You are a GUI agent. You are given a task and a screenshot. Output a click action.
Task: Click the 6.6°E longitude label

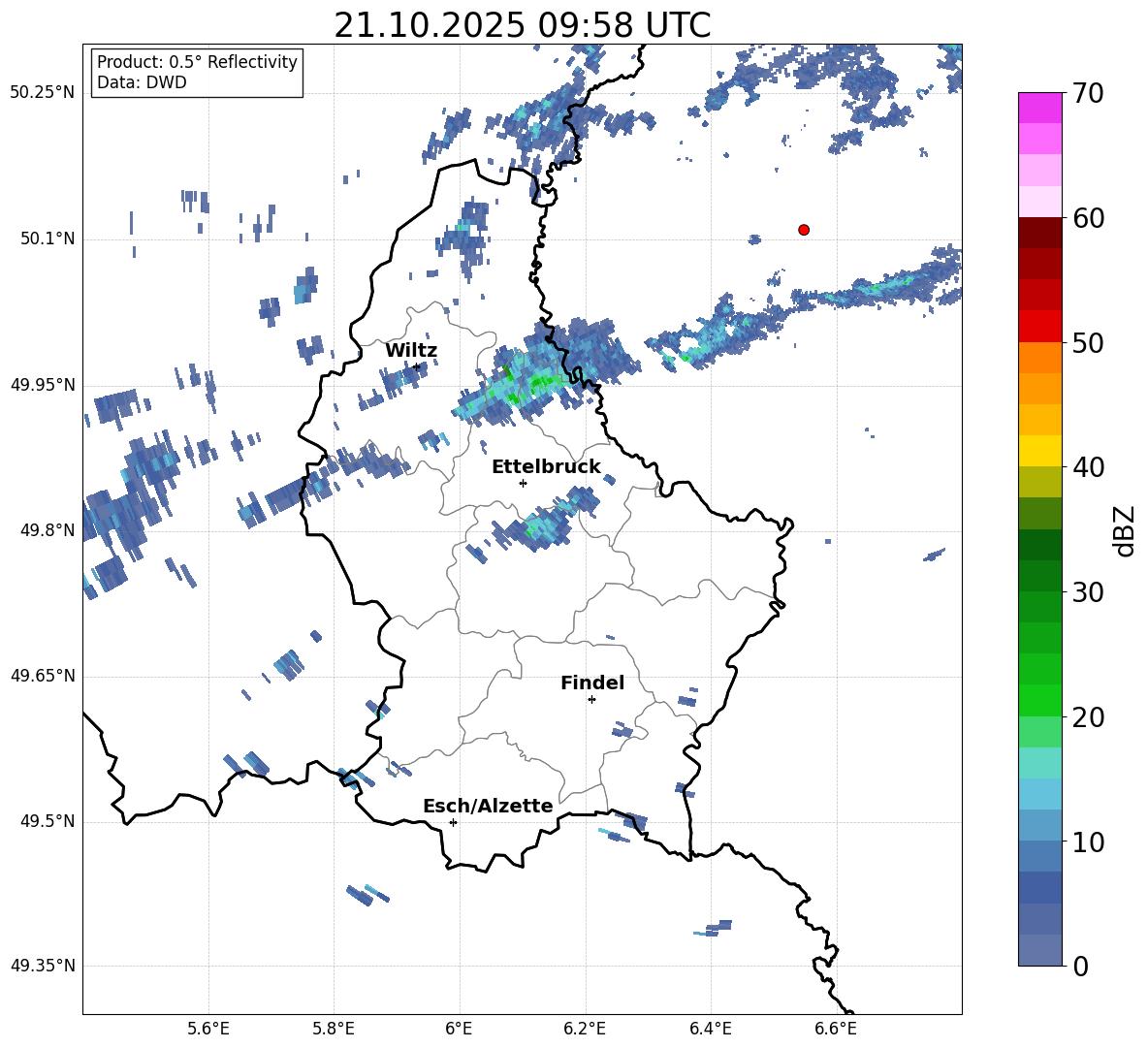point(836,1029)
